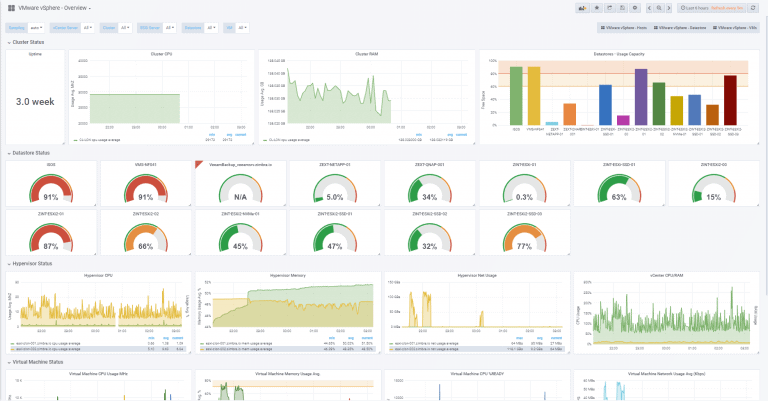Open the Cluster variable dropdown
The height and width of the screenshot is (401, 768).
click(x=124, y=28)
